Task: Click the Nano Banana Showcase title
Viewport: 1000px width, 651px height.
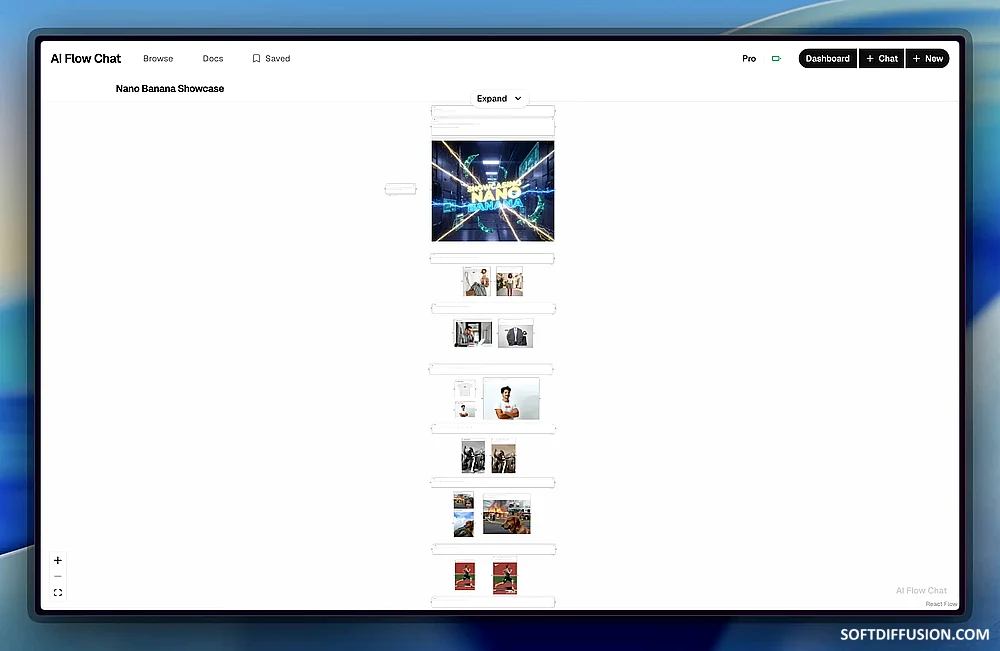Action: coord(170,89)
